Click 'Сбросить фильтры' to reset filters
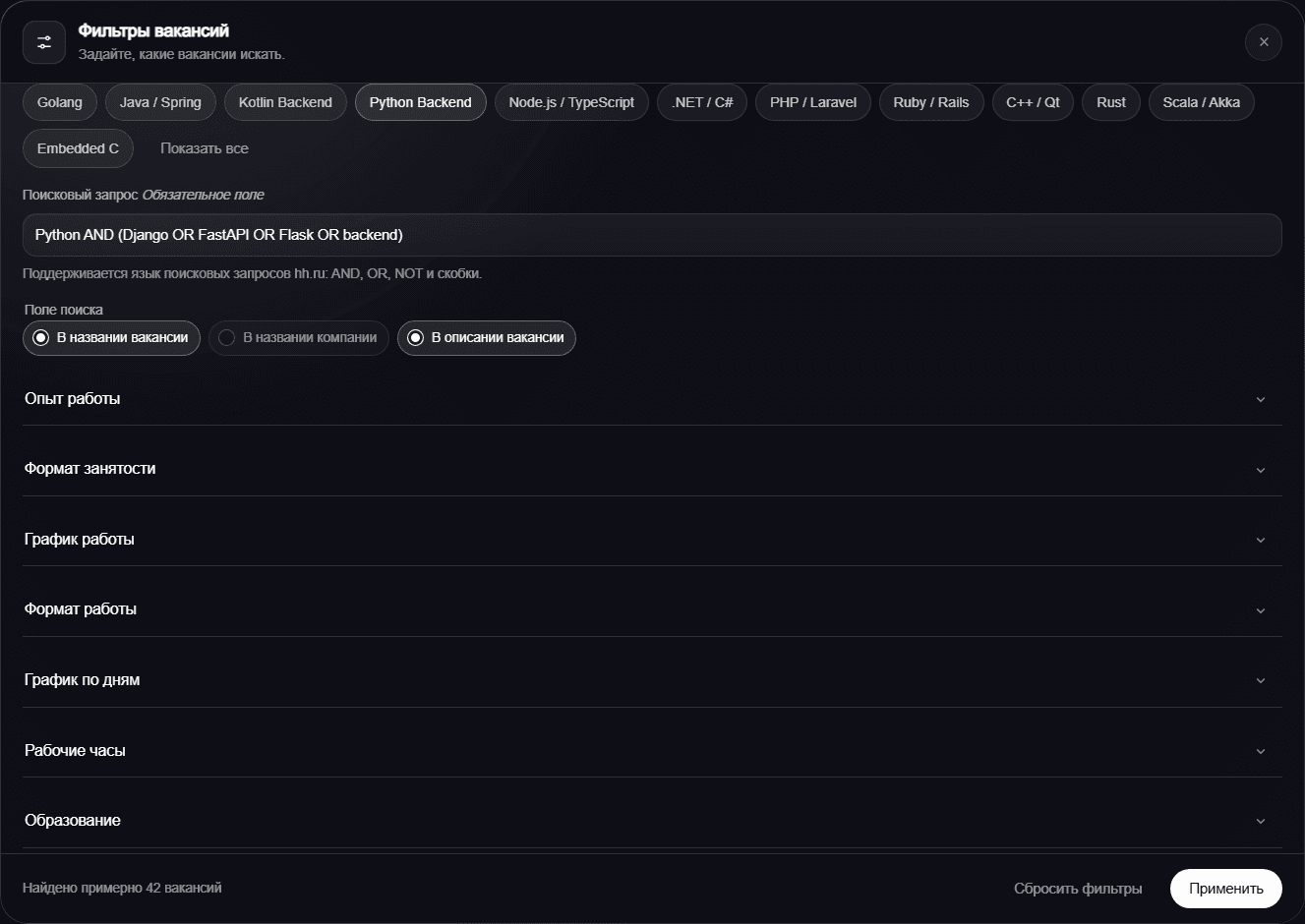Viewport: 1305px width, 924px height. coord(1078,889)
